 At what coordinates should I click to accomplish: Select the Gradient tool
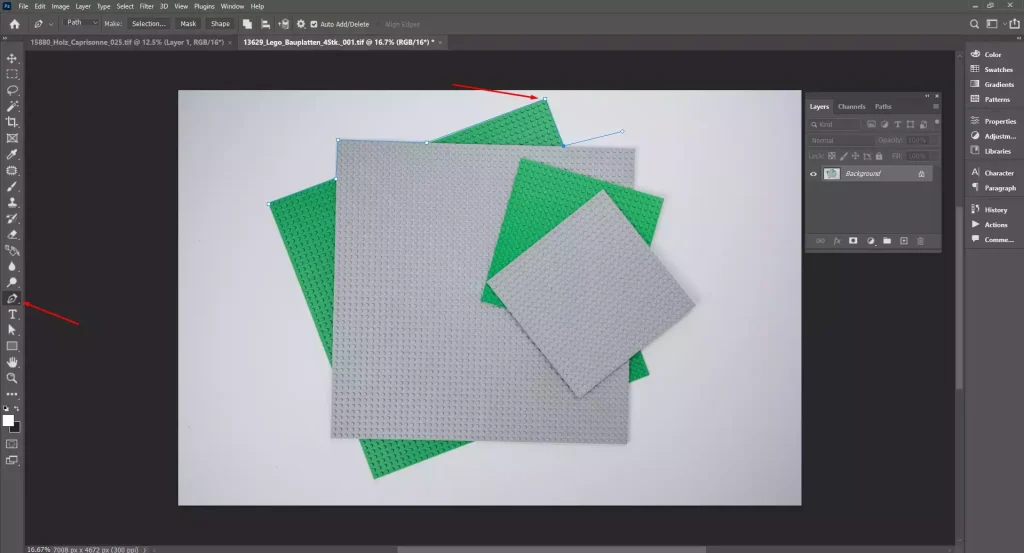(12, 250)
